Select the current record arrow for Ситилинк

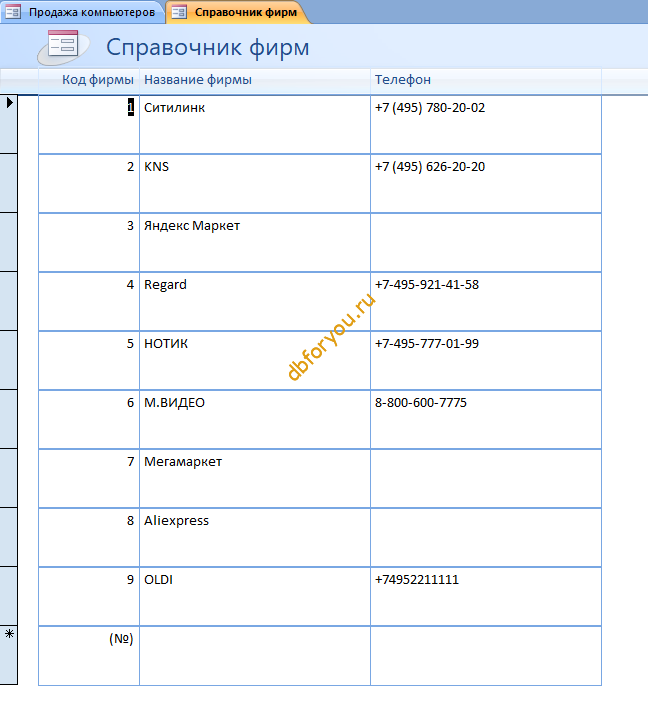[9, 124]
